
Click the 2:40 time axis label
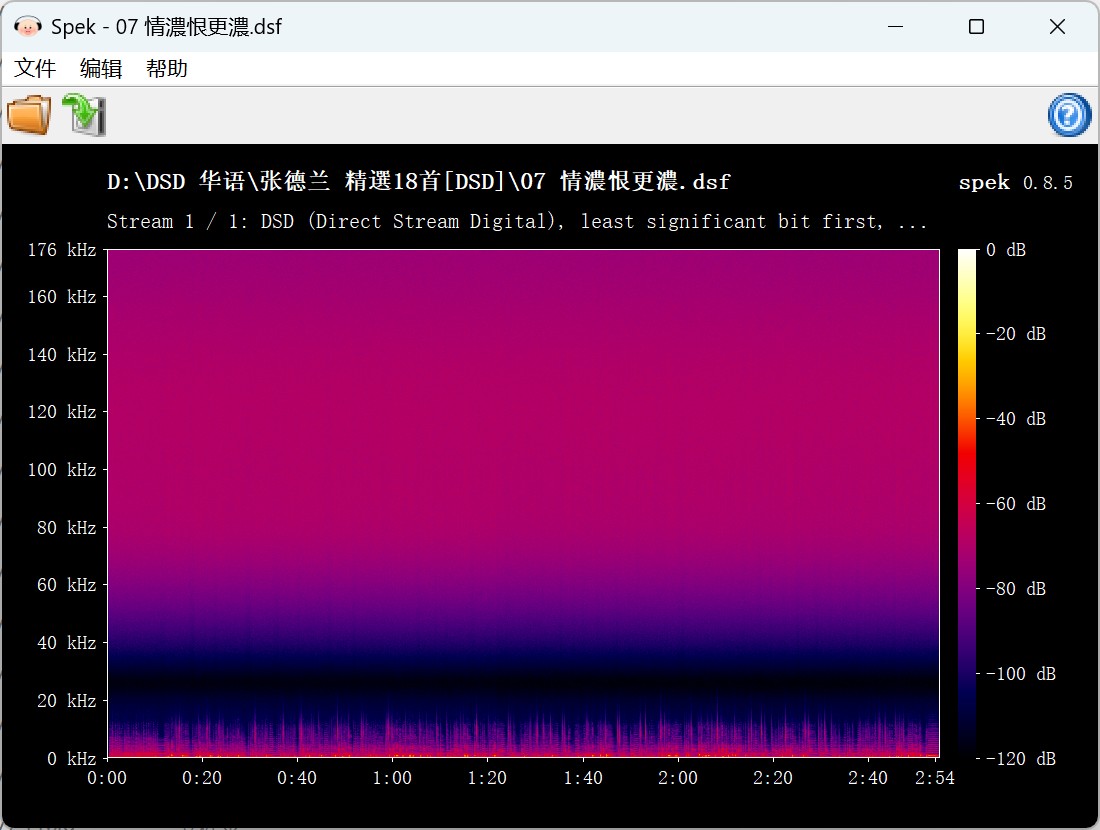[868, 778]
